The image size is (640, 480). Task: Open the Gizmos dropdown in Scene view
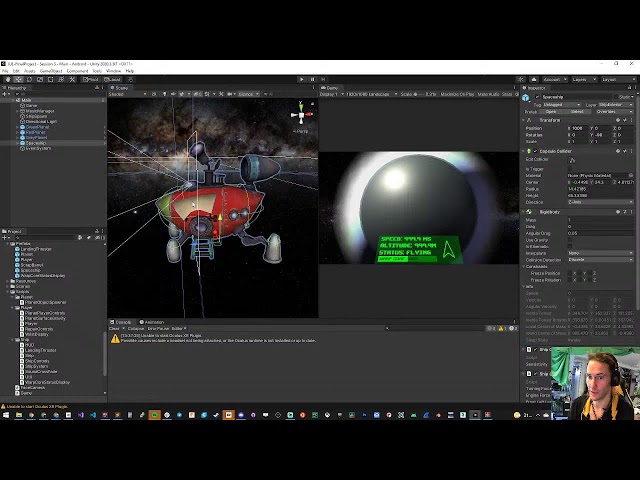249,94
